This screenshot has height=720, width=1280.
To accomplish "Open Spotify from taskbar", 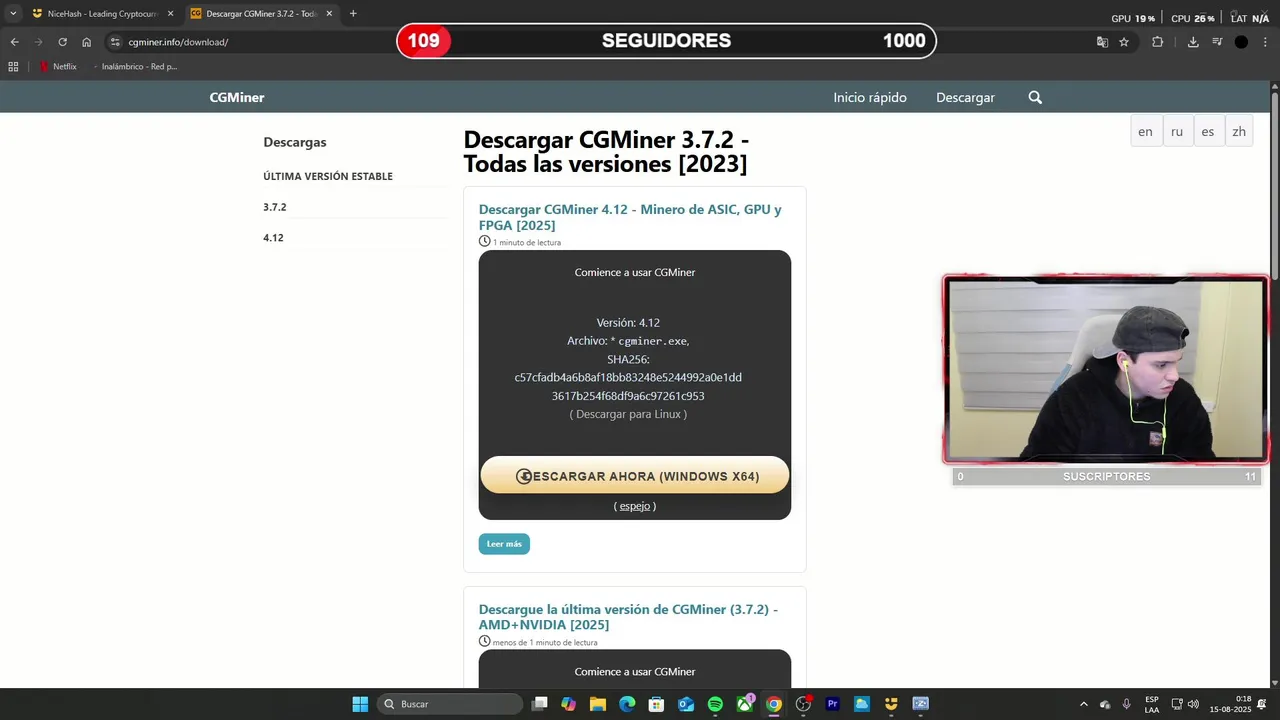I will (x=715, y=704).
